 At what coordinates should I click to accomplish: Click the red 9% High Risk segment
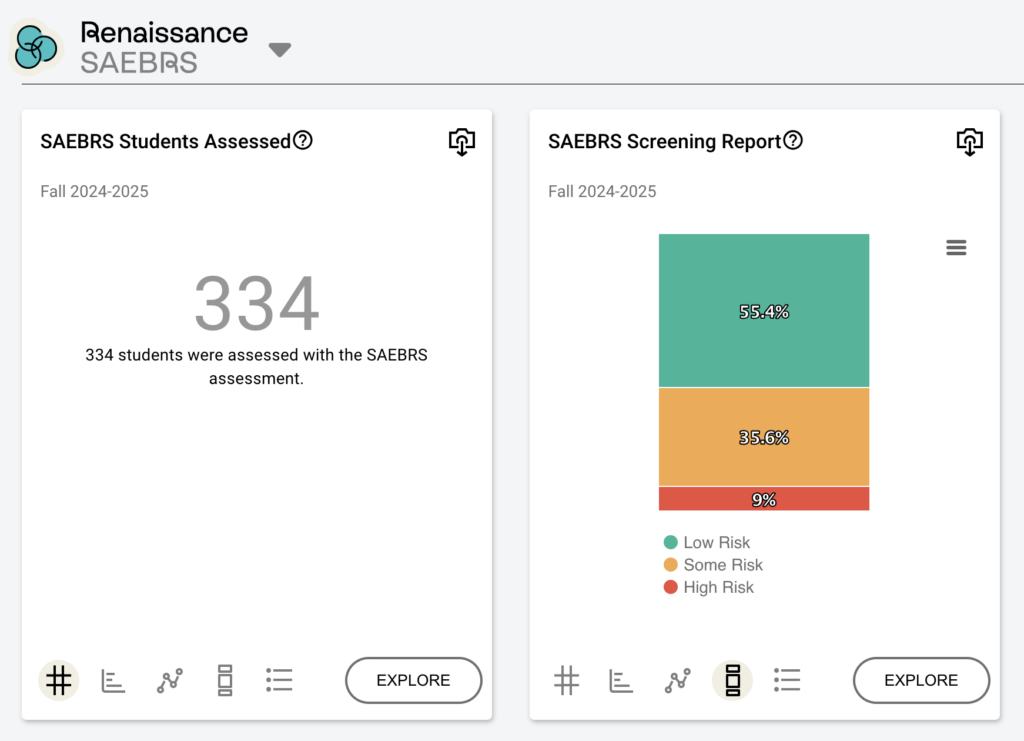(764, 499)
